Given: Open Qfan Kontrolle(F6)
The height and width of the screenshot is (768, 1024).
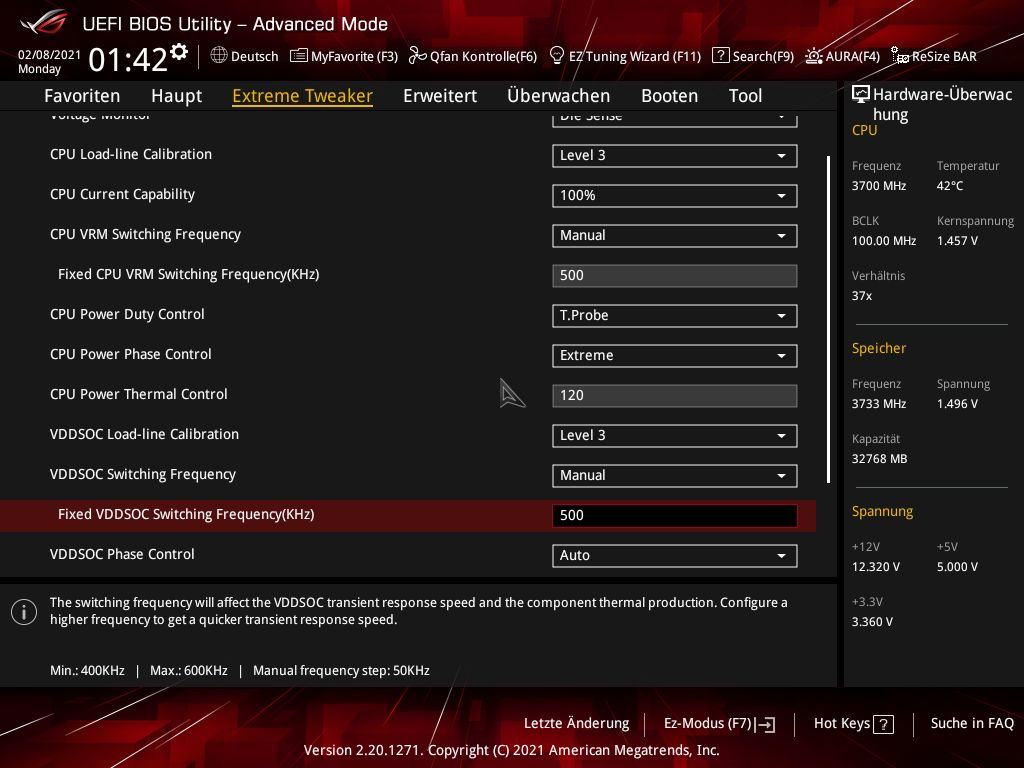Looking at the screenshot, I should pos(473,56).
